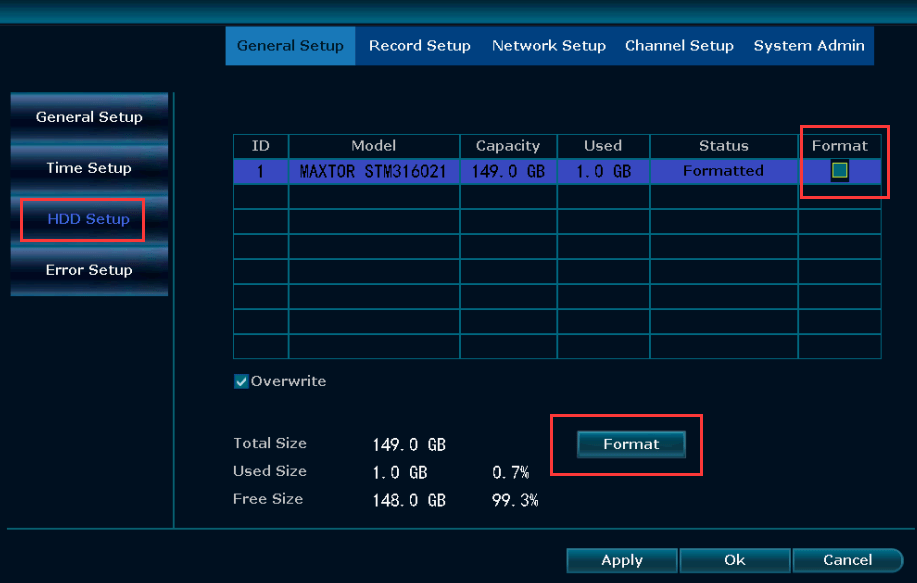Click the Formatted status cell

(723, 171)
